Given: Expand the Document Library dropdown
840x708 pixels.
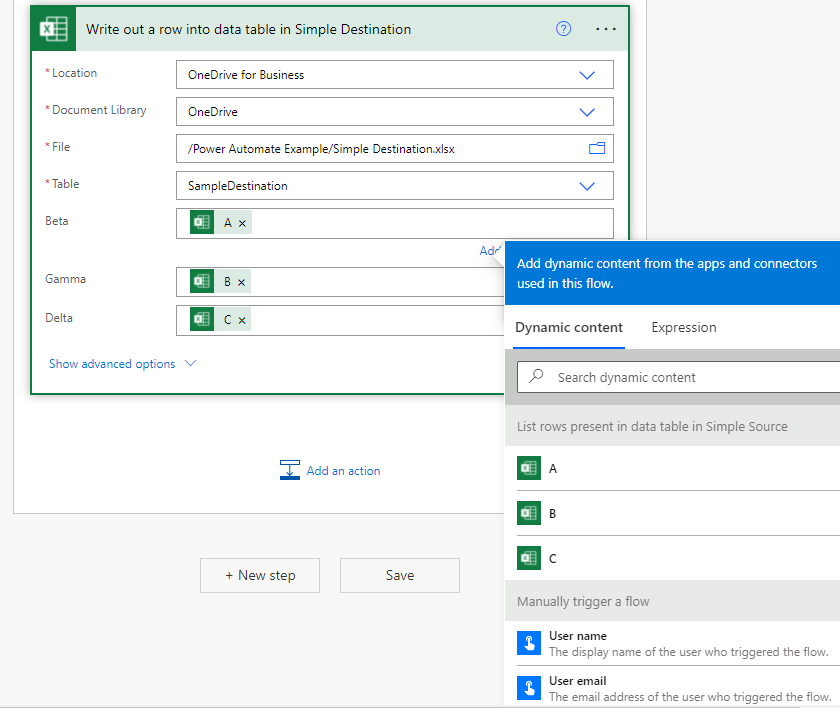Looking at the screenshot, I should coord(587,112).
